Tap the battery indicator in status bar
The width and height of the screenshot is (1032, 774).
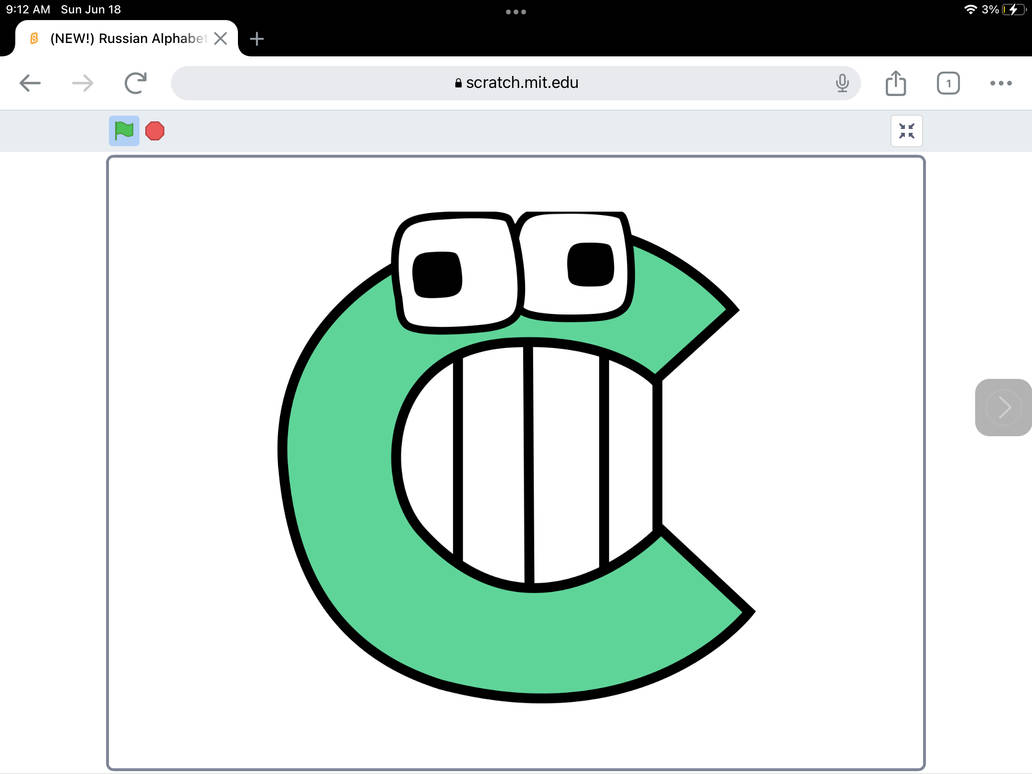[x=1014, y=9]
